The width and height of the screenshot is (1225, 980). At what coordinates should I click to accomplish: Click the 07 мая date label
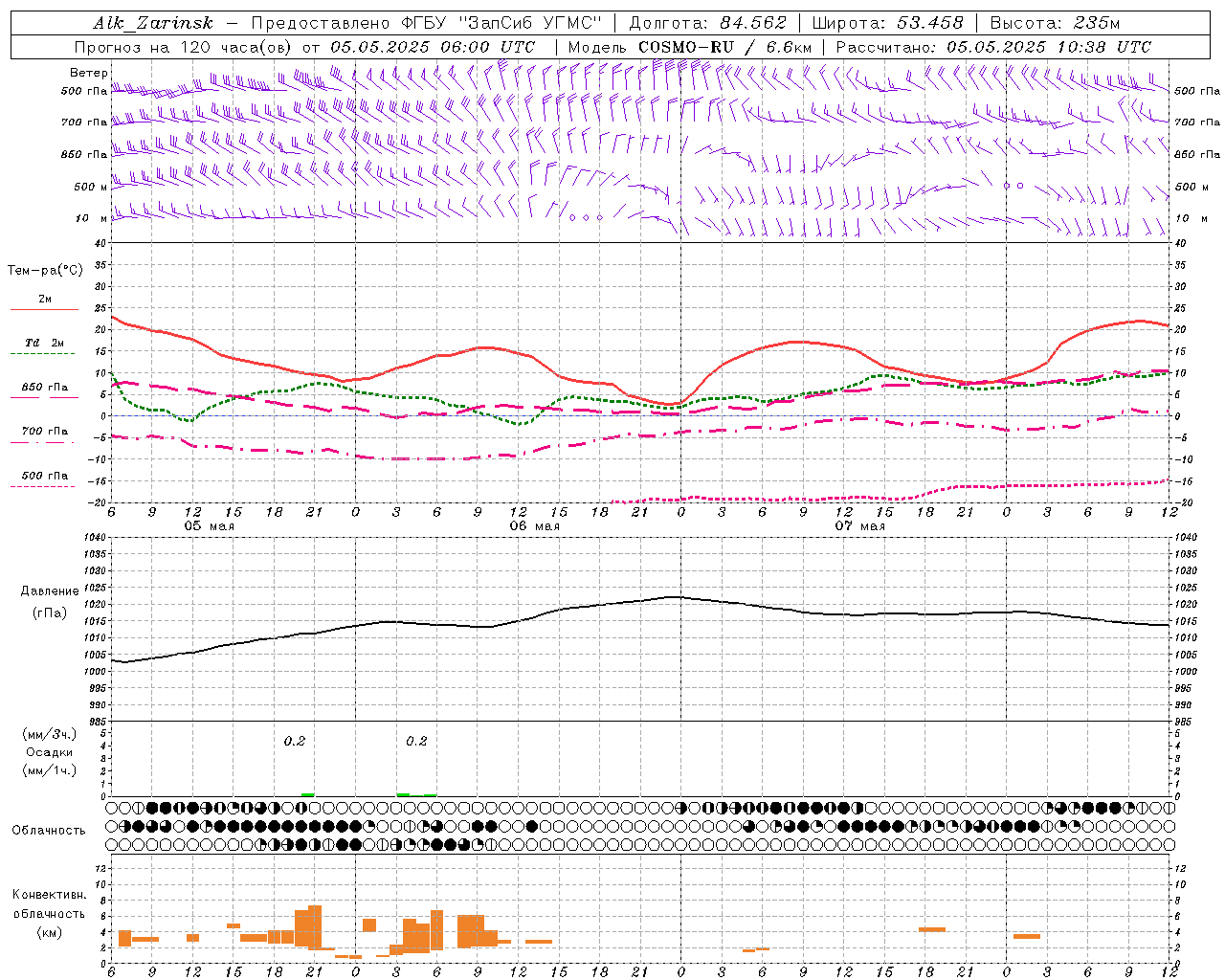tap(859, 526)
